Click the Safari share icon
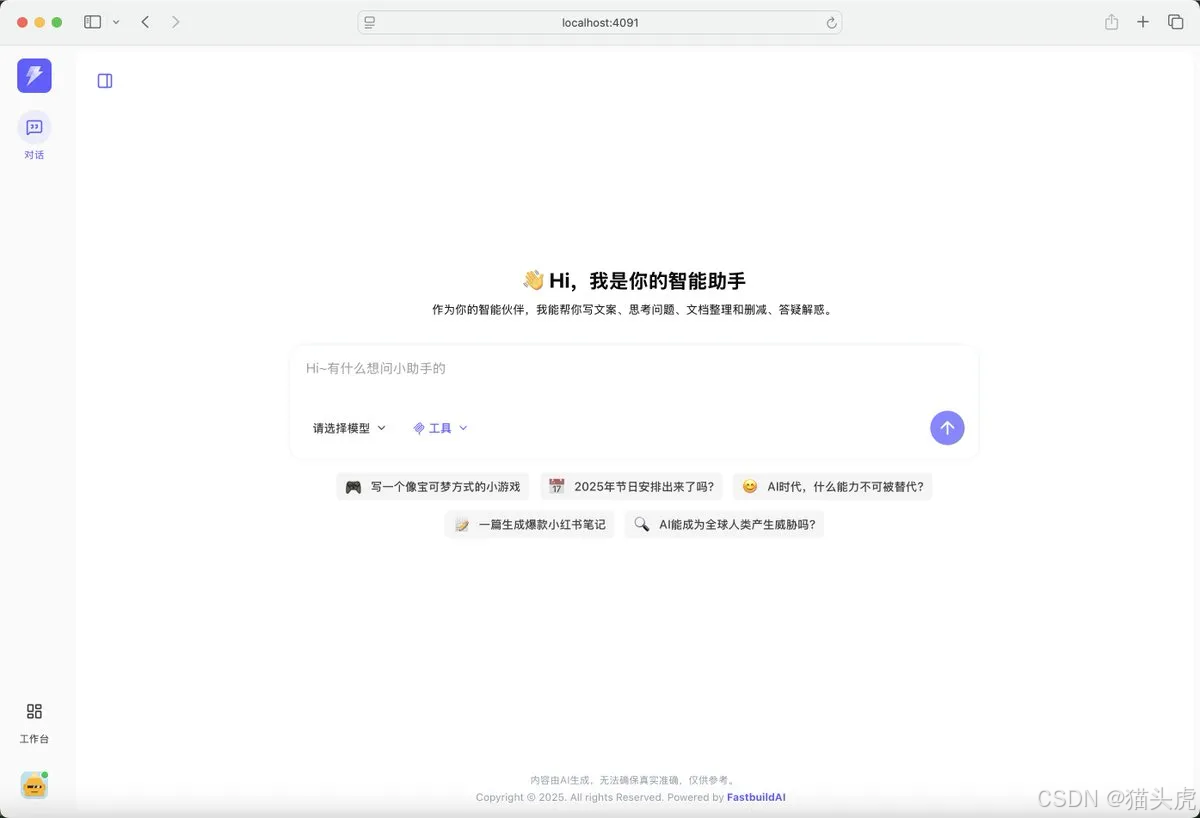 [1111, 21]
